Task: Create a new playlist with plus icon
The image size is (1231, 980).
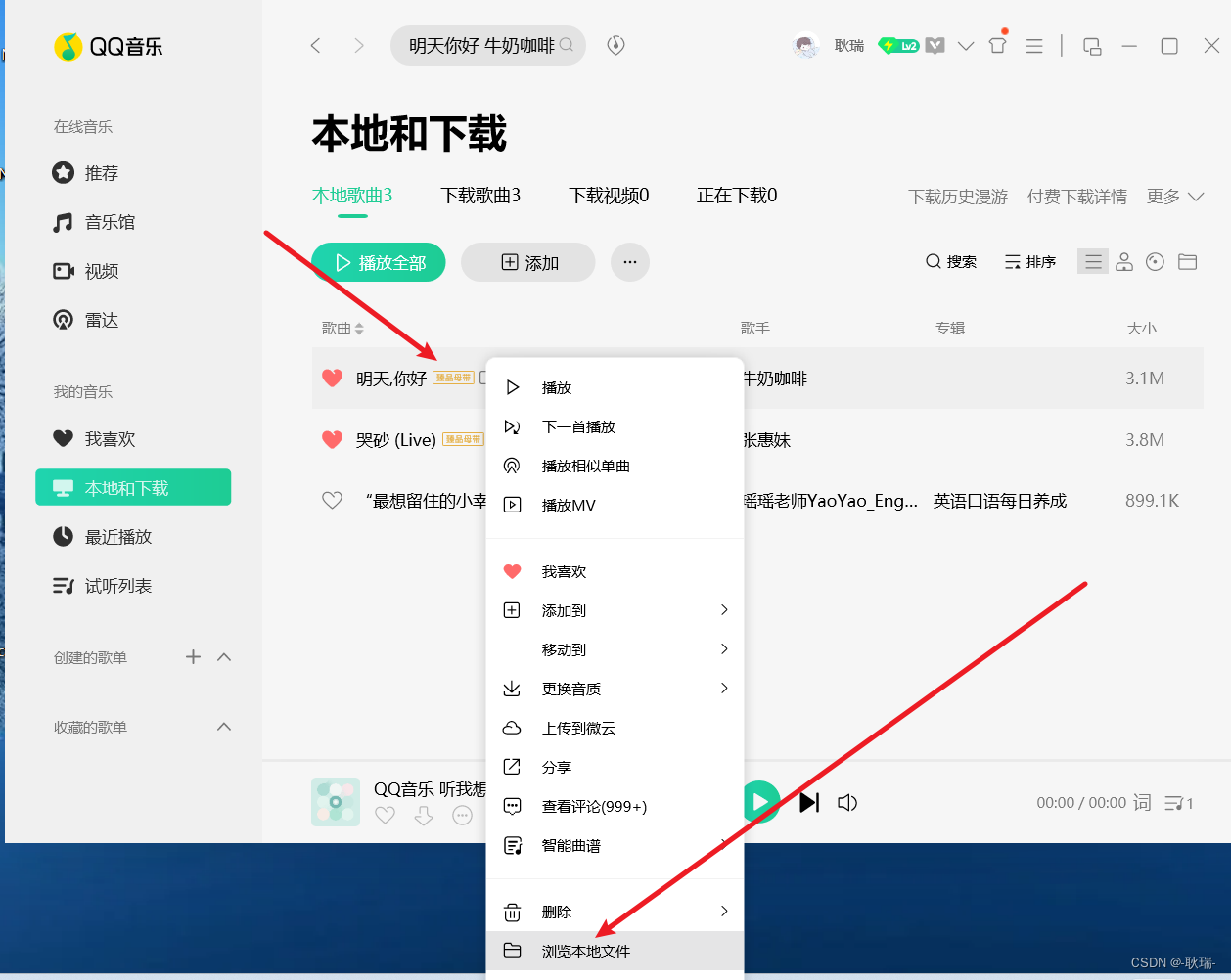Action: (x=193, y=656)
